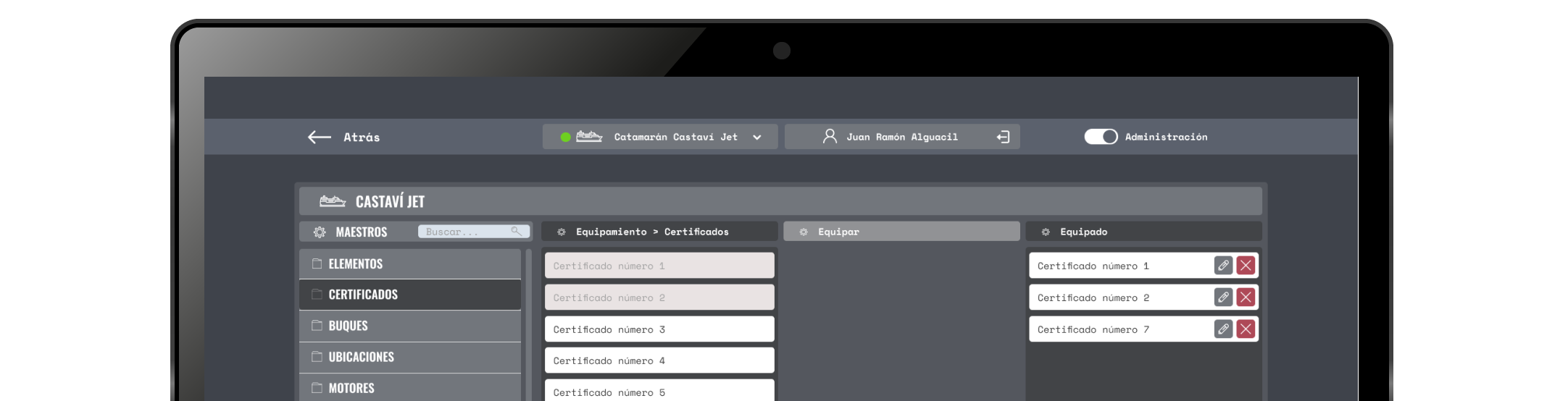
Task: Remove equipped Certificado número 7
Action: [x=1246, y=329]
